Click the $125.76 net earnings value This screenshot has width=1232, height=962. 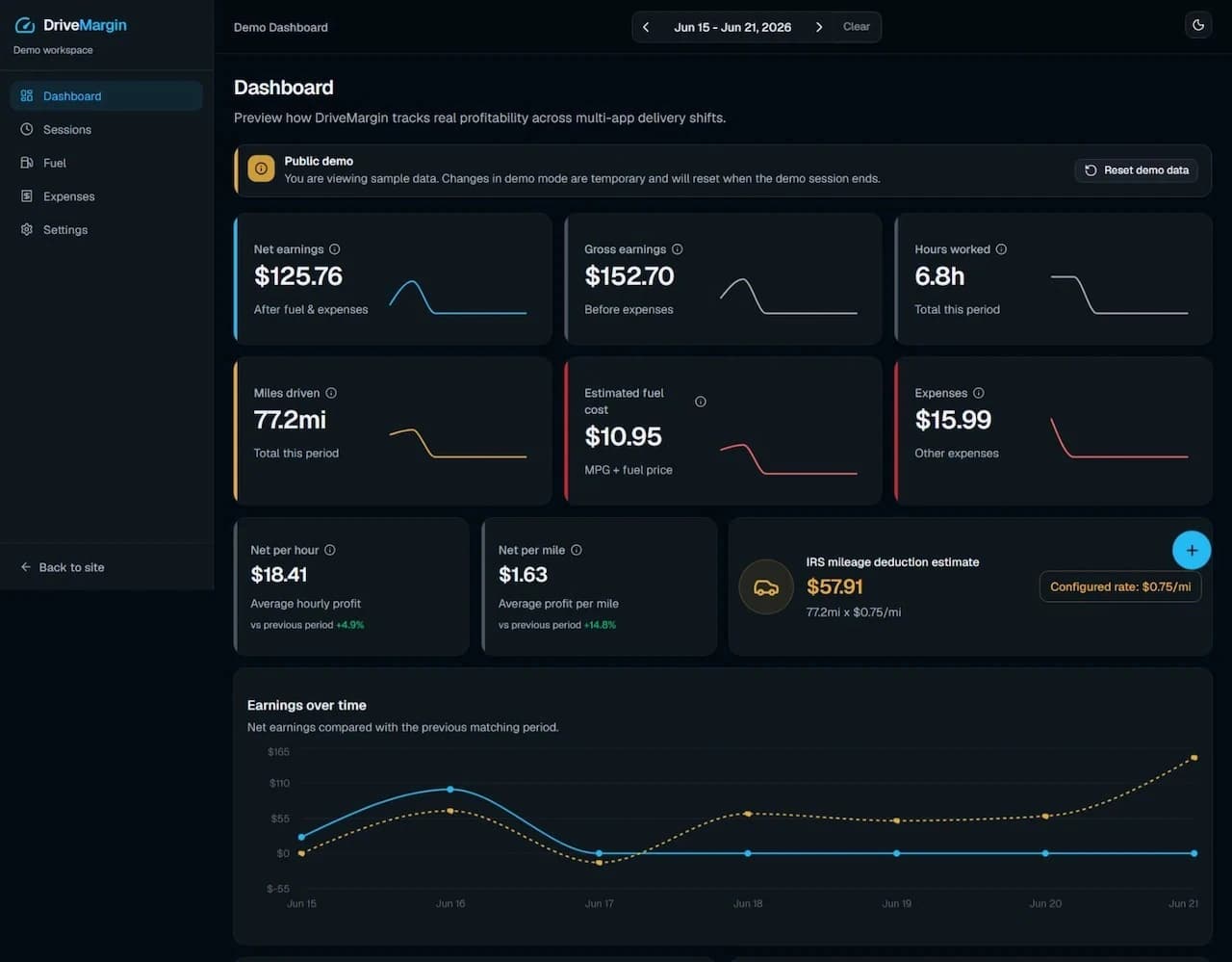[x=298, y=276]
